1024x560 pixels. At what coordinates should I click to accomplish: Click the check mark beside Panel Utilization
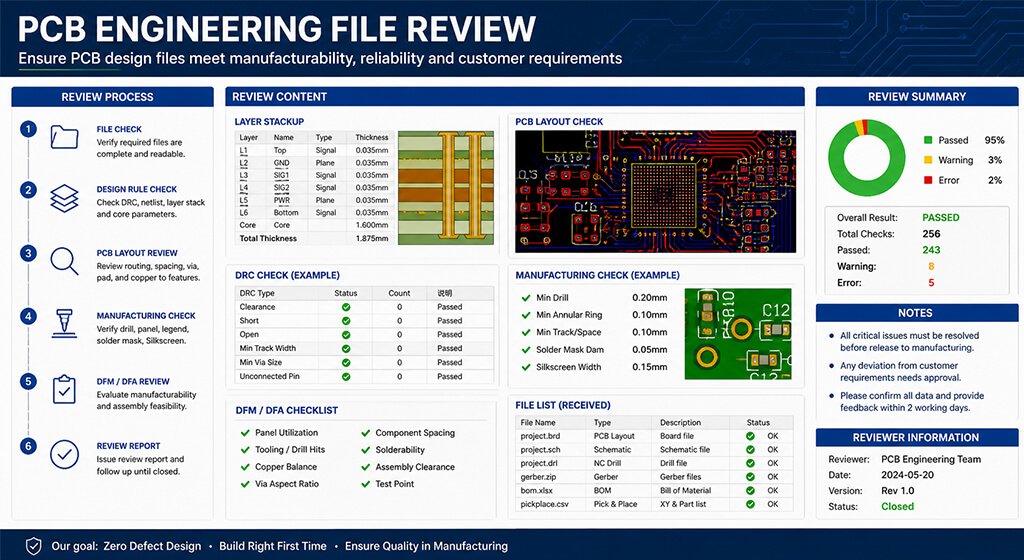246,433
